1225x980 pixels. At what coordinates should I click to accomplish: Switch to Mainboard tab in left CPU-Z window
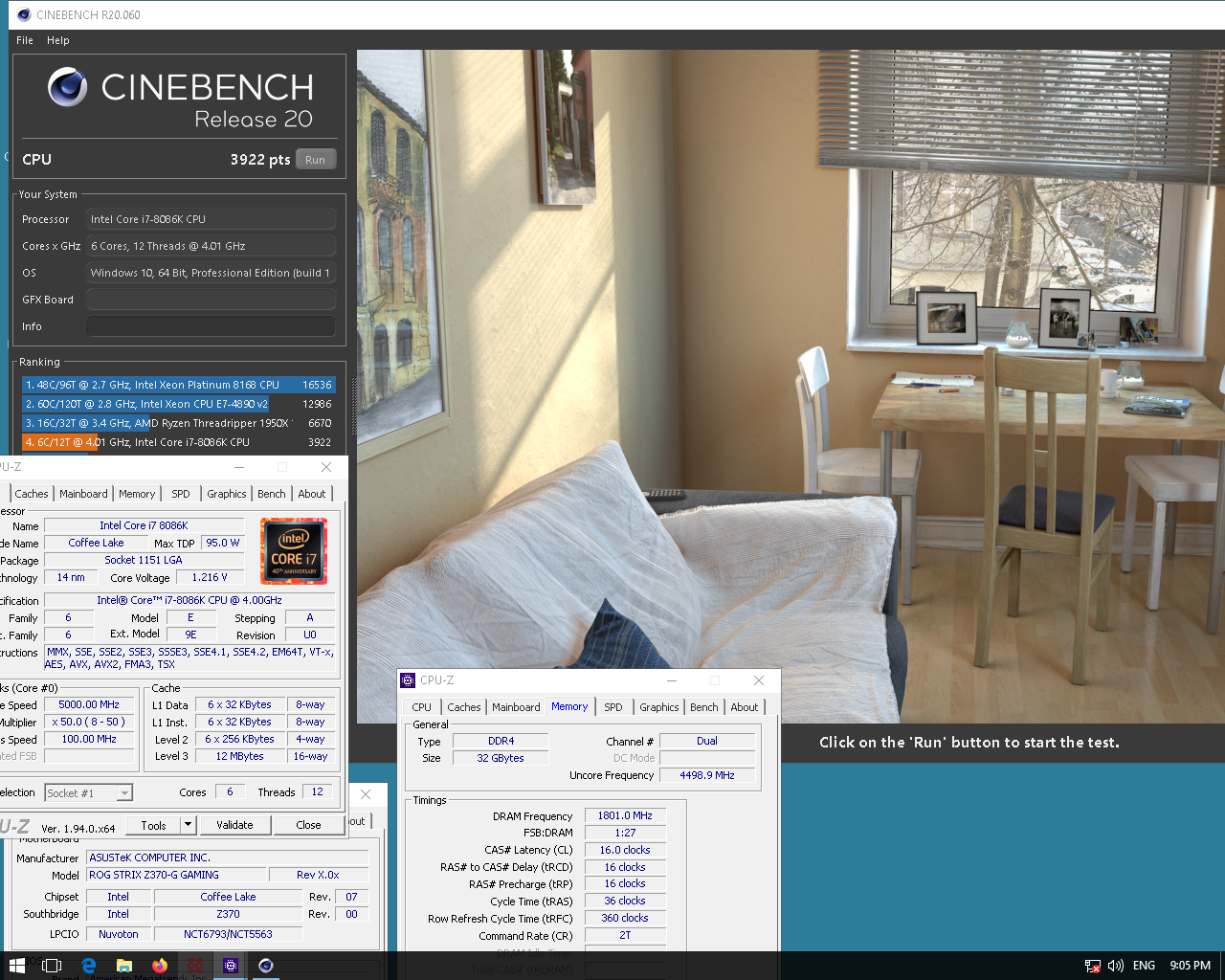pos(83,494)
